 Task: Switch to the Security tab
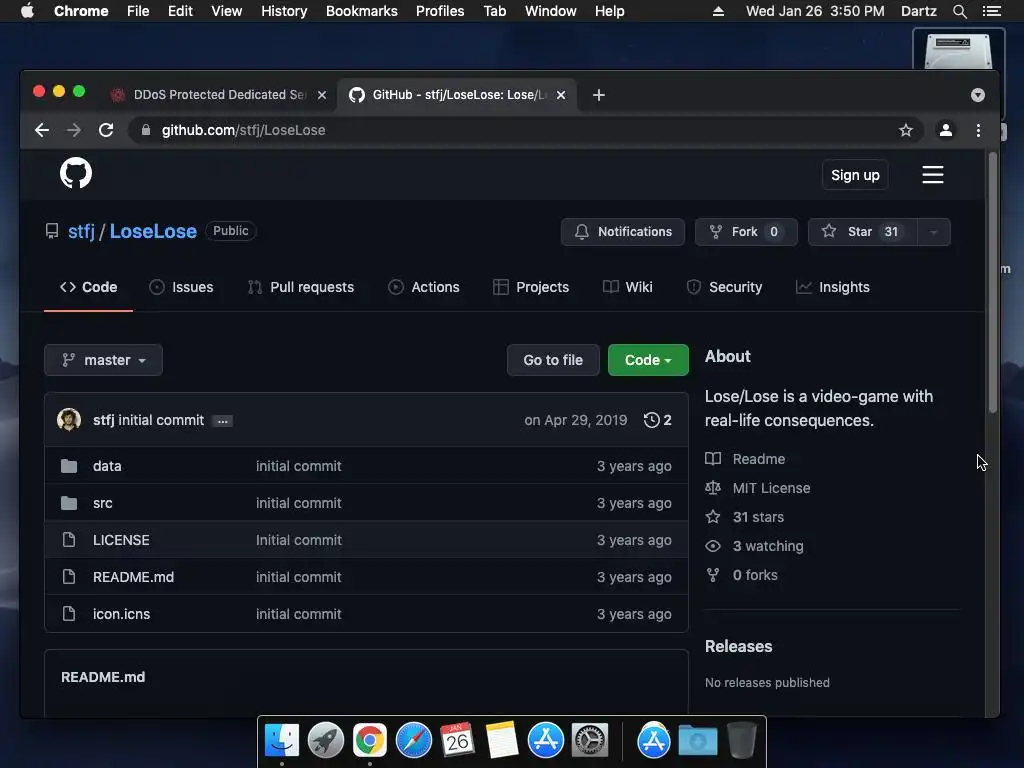724,287
